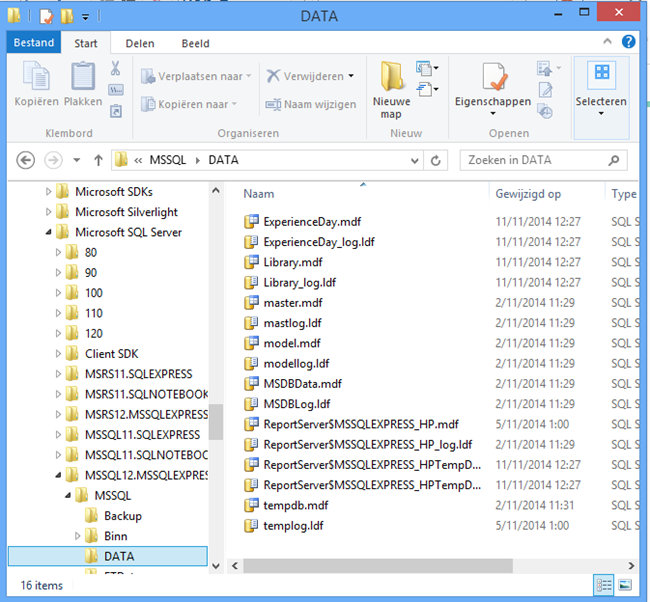650x602 pixels.
Task: Collapse the MSSQL12.MSSQLEXPRESS tree node
Action: pos(58,475)
